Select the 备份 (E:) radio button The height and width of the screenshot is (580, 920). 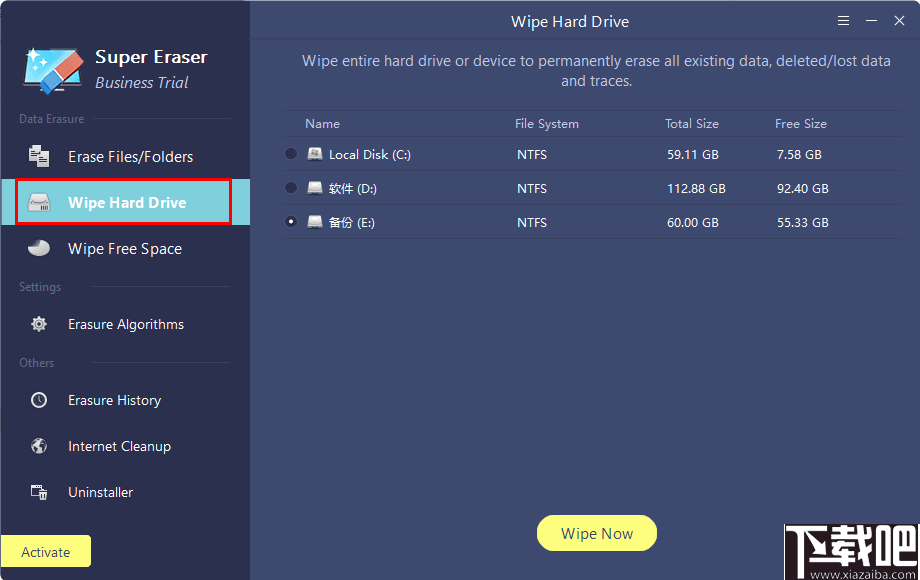tap(290, 222)
